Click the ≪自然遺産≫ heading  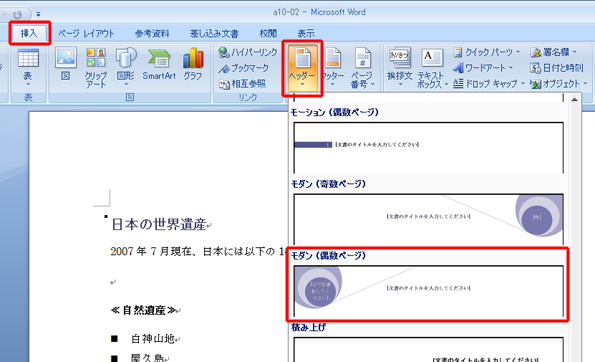point(144,310)
